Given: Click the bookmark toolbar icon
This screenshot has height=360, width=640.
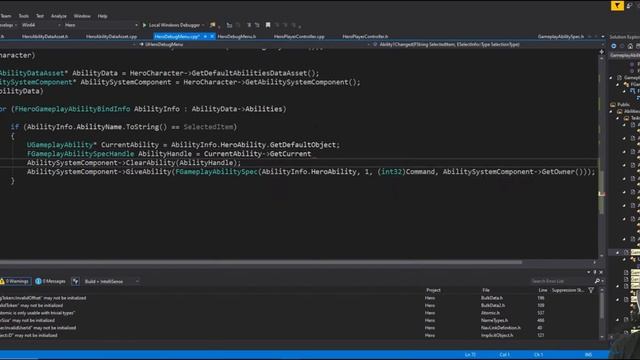Looking at the screenshot, I should pos(268,25).
